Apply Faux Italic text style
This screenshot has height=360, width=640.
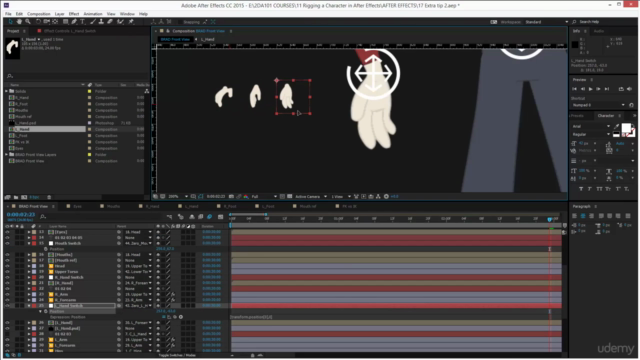590,189
